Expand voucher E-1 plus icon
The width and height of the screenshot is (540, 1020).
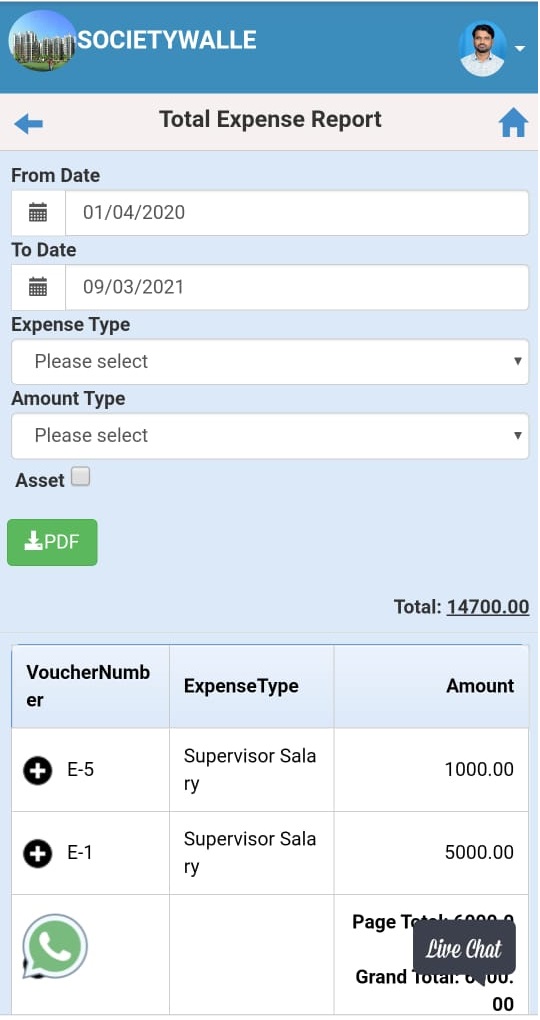38,853
